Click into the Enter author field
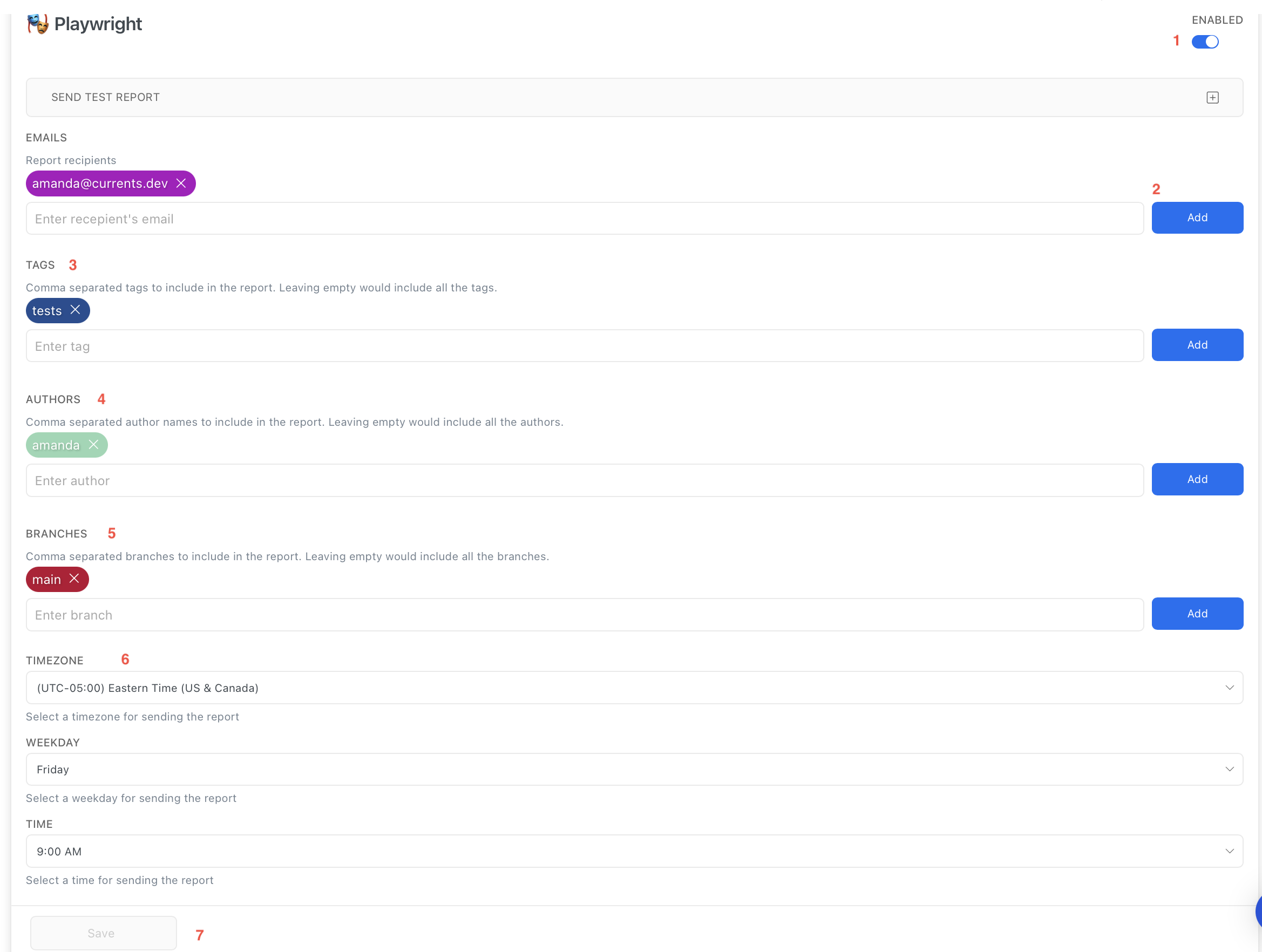The width and height of the screenshot is (1262, 952). pyautogui.click(x=584, y=480)
